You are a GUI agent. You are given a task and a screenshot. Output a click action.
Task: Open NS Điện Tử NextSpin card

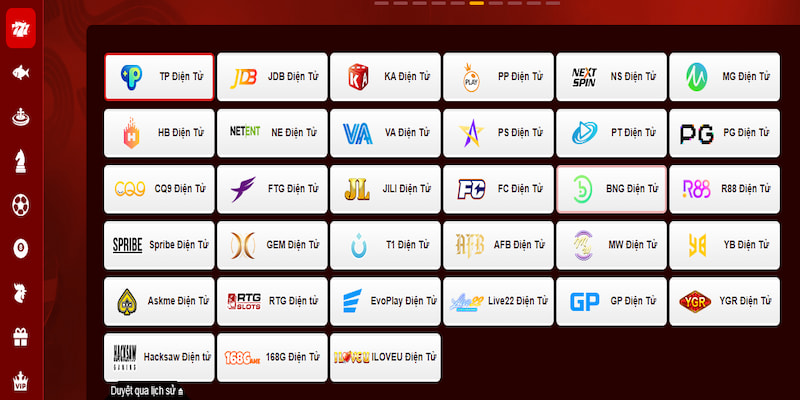click(x=612, y=77)
